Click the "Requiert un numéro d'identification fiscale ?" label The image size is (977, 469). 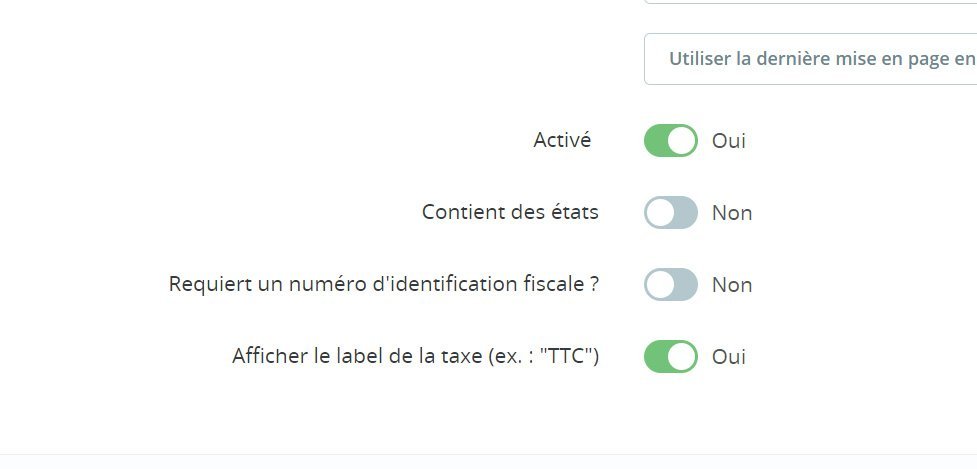(384, 284)
